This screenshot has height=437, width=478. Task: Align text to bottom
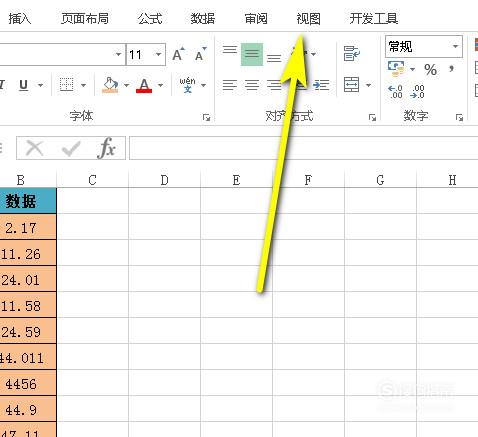coord(274,58)
